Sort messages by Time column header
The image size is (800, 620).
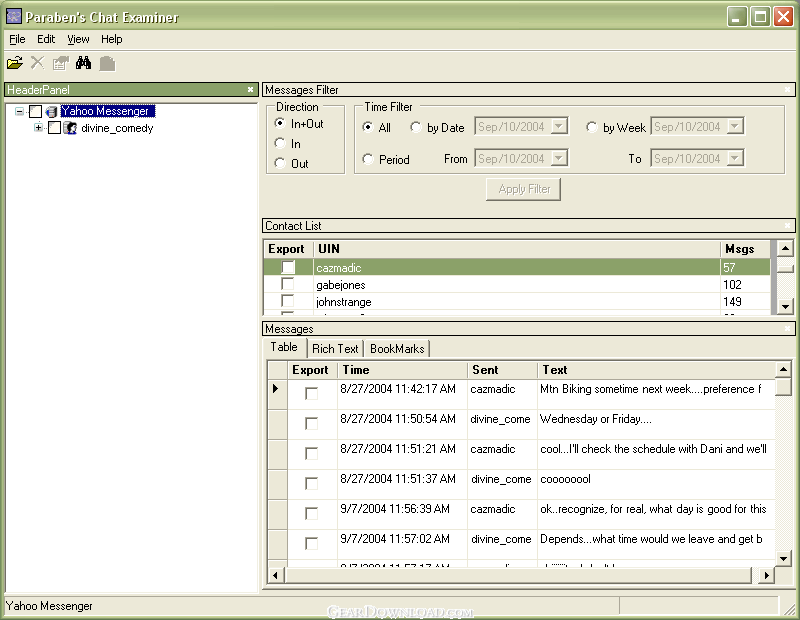tap(403, 370)
